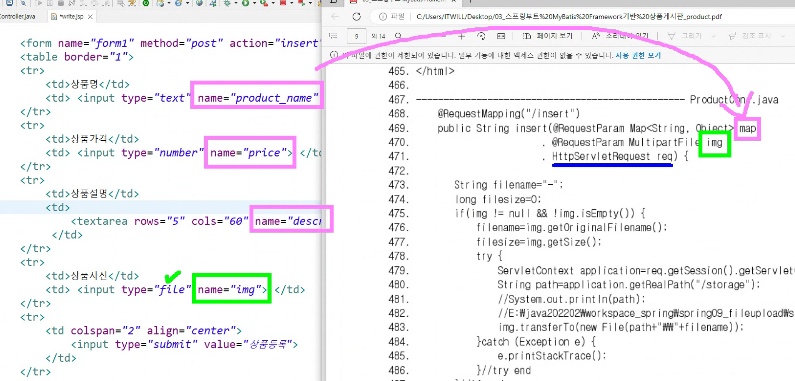Open the Coverage launch dropdown arrow
Image resolution: width=795 pixels, height=381 pixels.
(273, 3)
